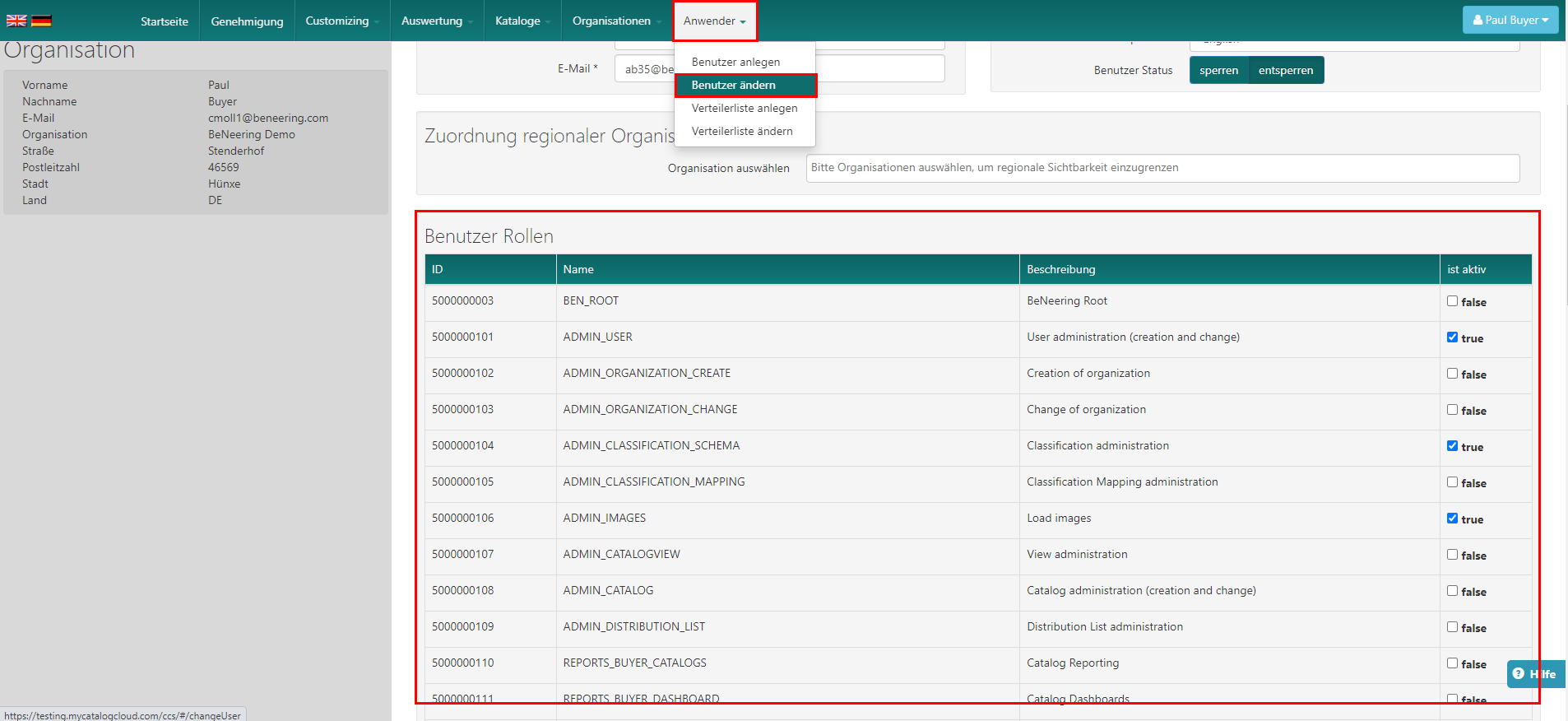Screen dimensions: 1568x721
Task: Uncheck the ADMIN_USER role checkbox
Action: point(1452,337)
